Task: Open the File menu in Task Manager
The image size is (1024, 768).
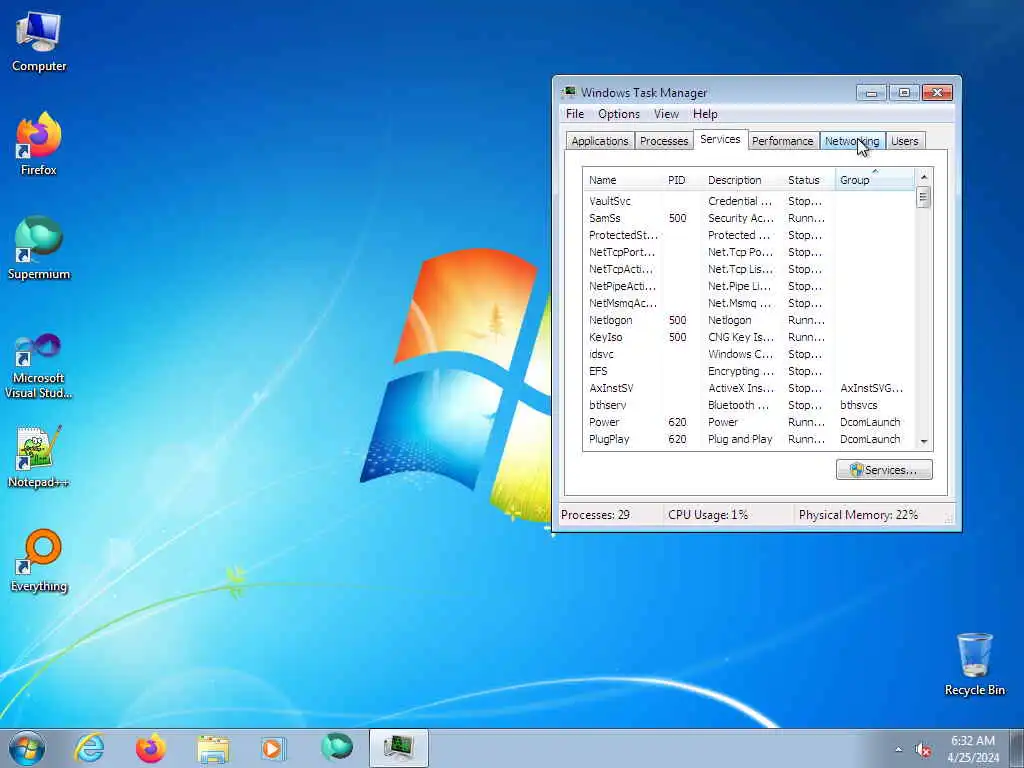Action: point(575,114)
